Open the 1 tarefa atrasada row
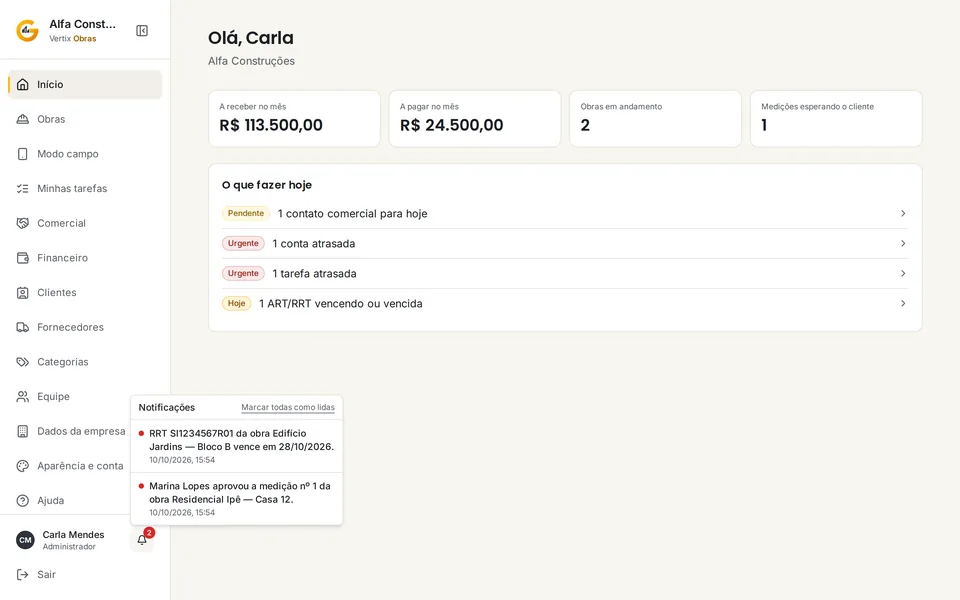 565,274
